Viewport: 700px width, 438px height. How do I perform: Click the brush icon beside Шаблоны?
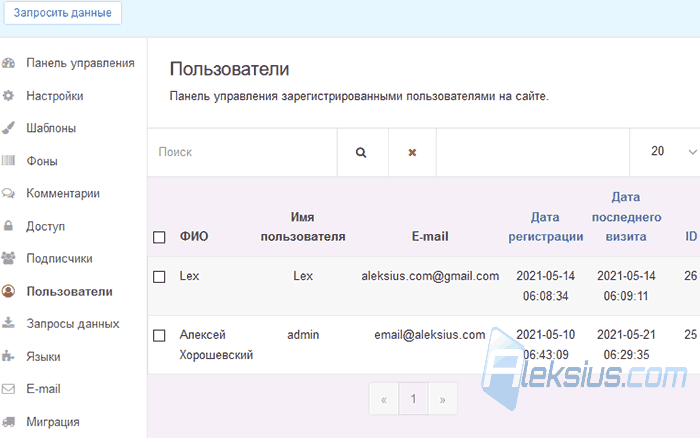click(8, 128)
